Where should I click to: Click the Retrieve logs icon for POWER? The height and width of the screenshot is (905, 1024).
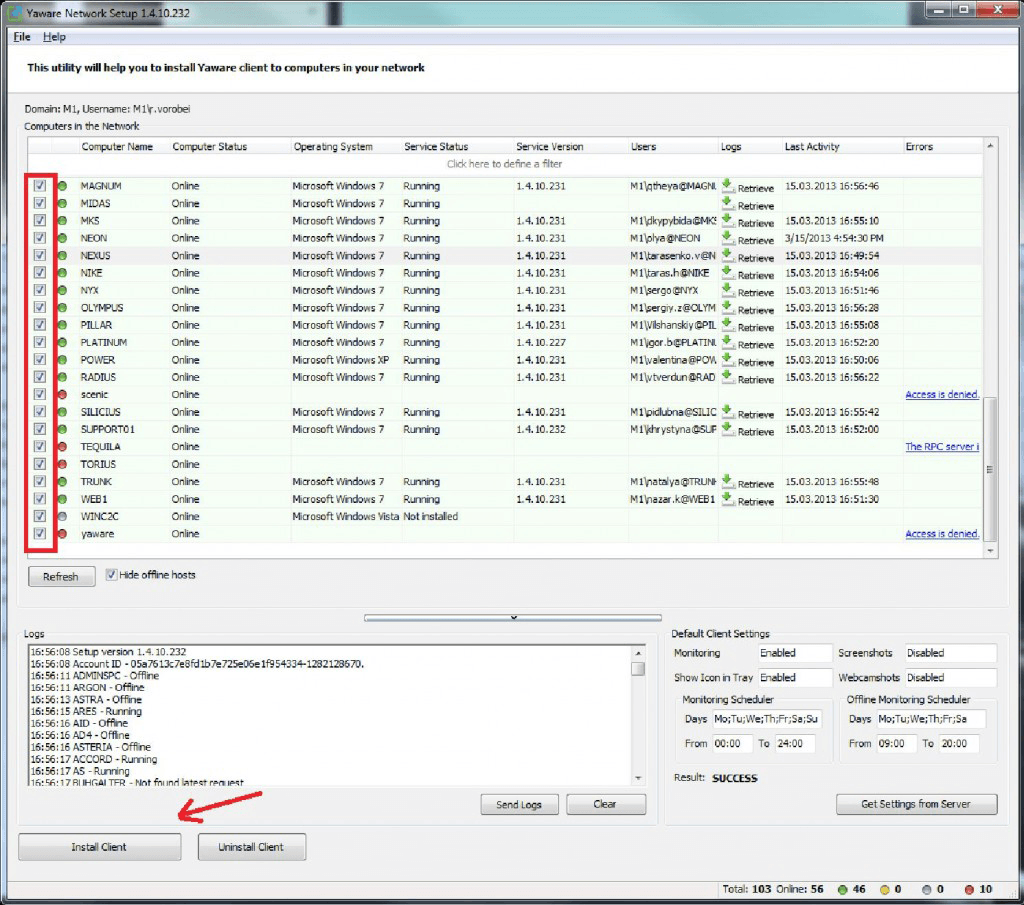pyautogui.click(x=727, y=360)
